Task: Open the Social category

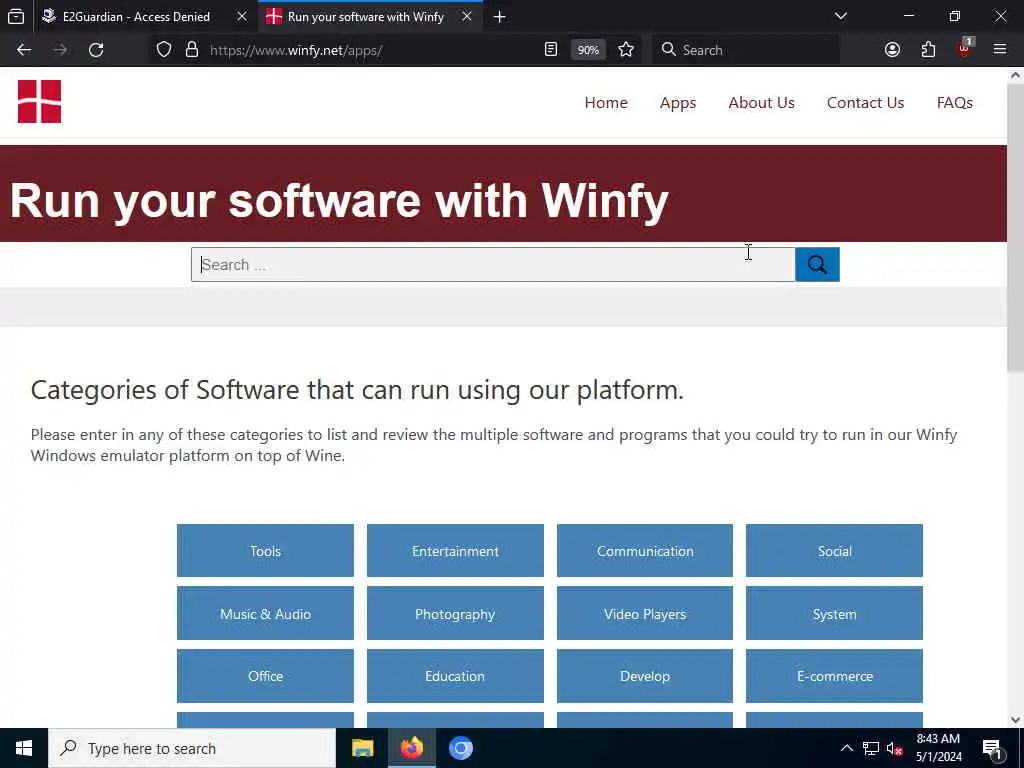Action: pos(835,551)
